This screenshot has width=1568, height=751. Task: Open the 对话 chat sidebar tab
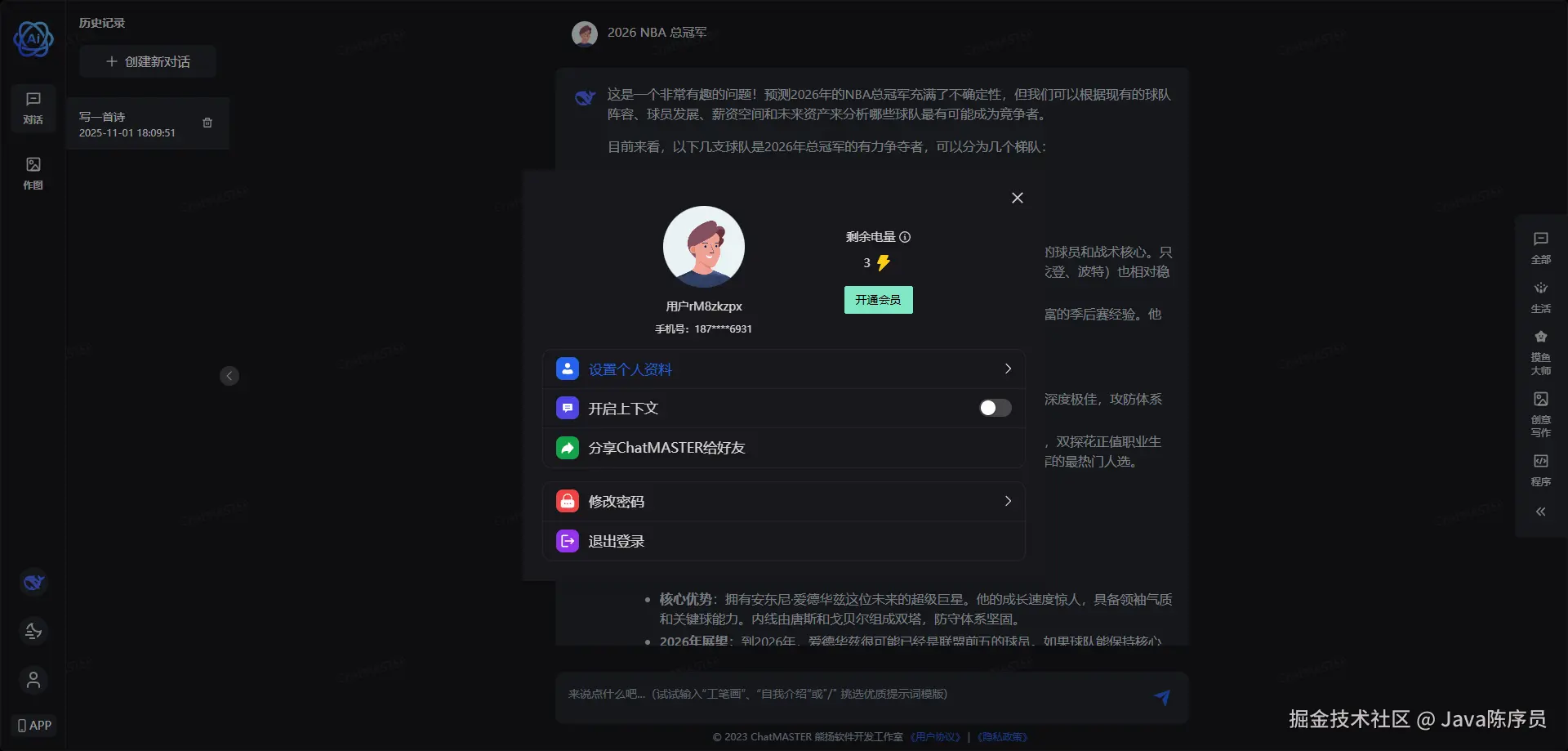pyautogui.click(x=33, y=108)
